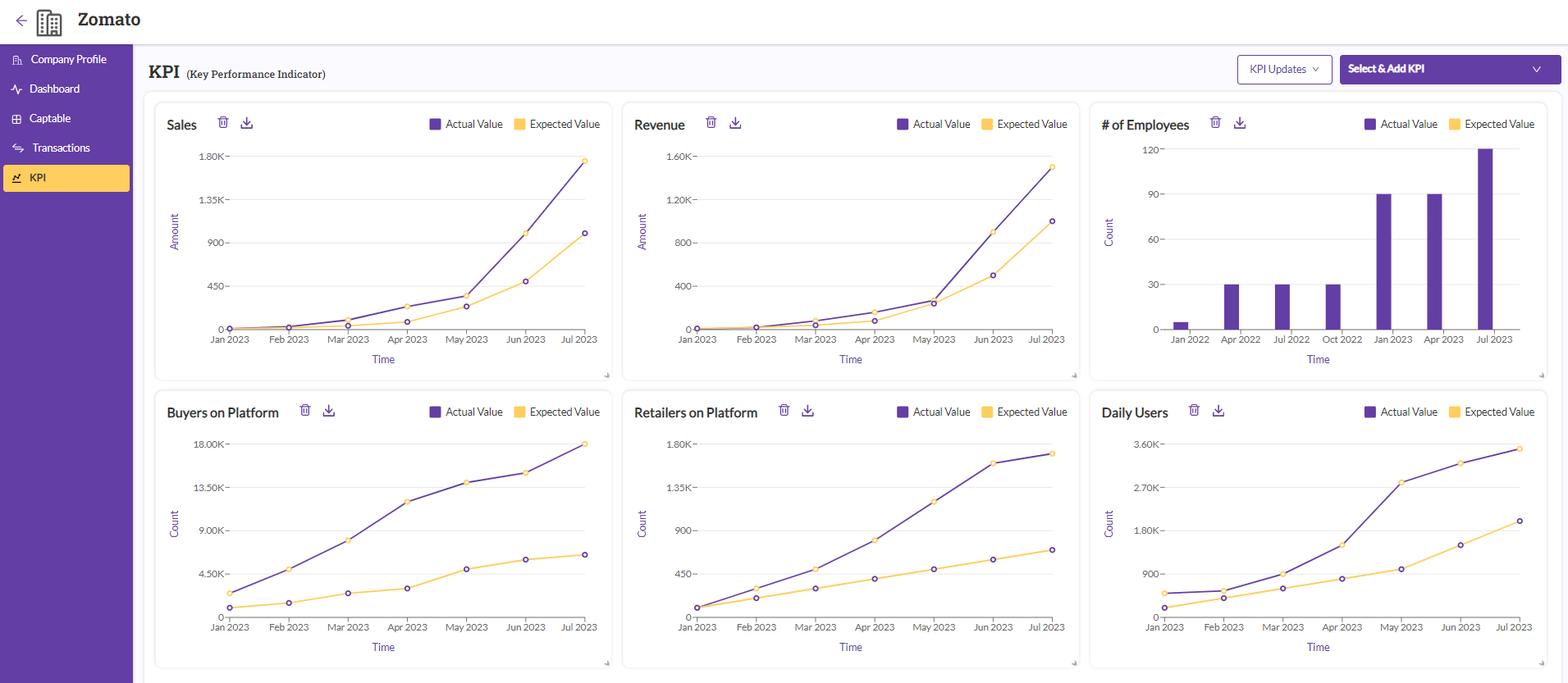The image size is (1568, 683).
Task: Click the back arrow next to Zomato
Action: (x=21, y=20)
